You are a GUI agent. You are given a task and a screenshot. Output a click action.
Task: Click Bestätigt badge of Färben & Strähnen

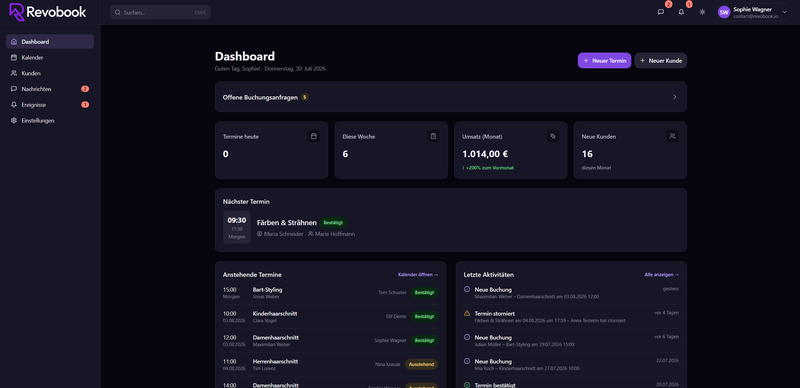click(x=333, y=223)
